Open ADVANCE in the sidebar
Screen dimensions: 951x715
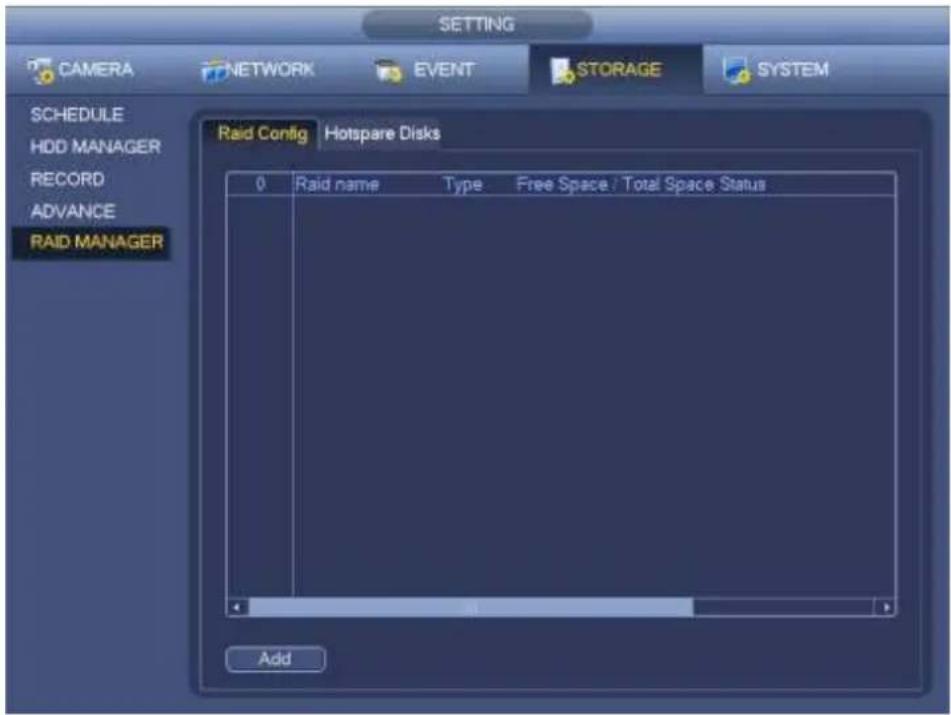point(73,212)
